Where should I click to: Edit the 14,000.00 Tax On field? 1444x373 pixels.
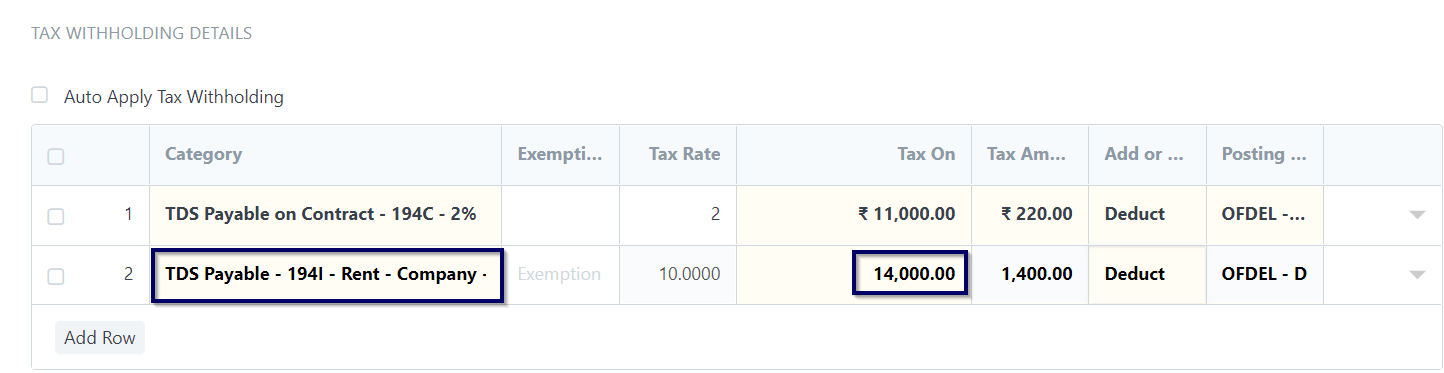point(910,273)
